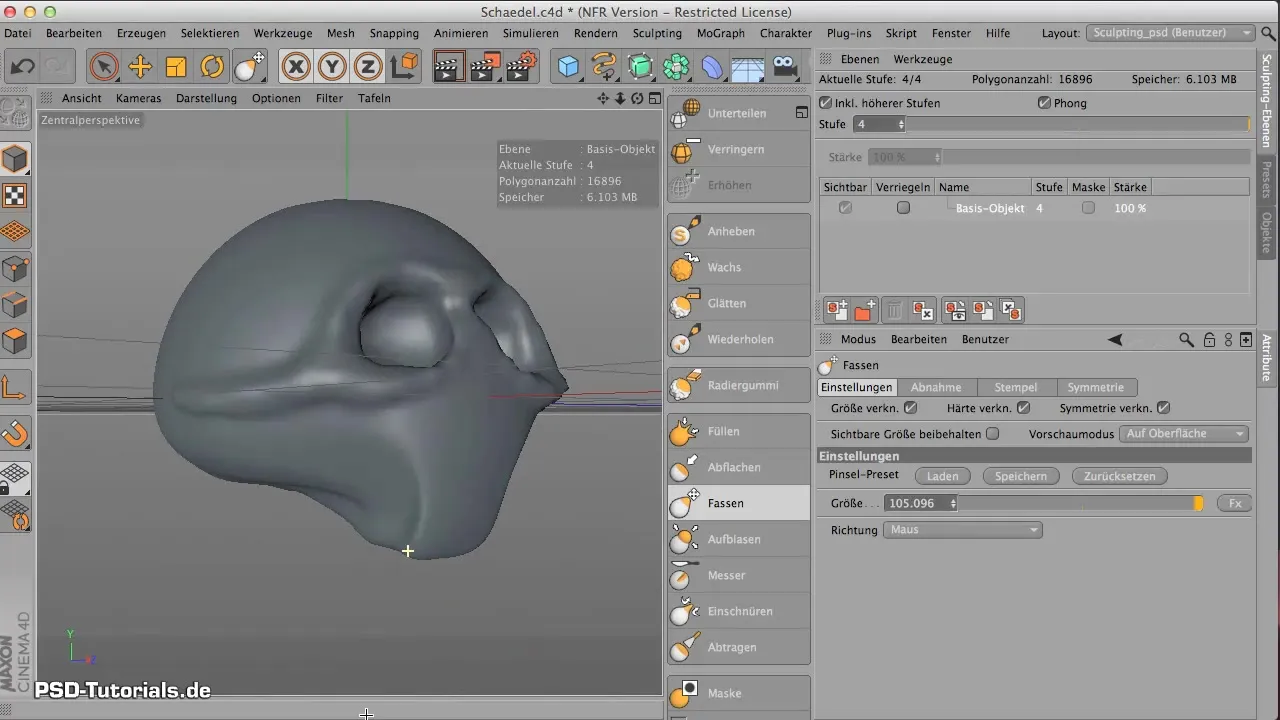Choose the Füllen brush
The height and width of the screenshot is (720, 1280).
(739, 431)
